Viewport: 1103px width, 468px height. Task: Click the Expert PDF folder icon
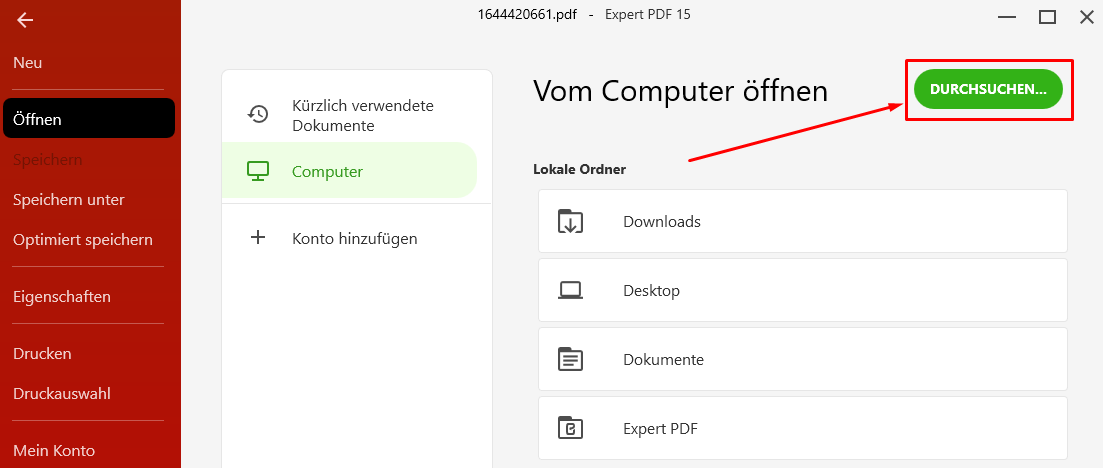click(570, 428)
